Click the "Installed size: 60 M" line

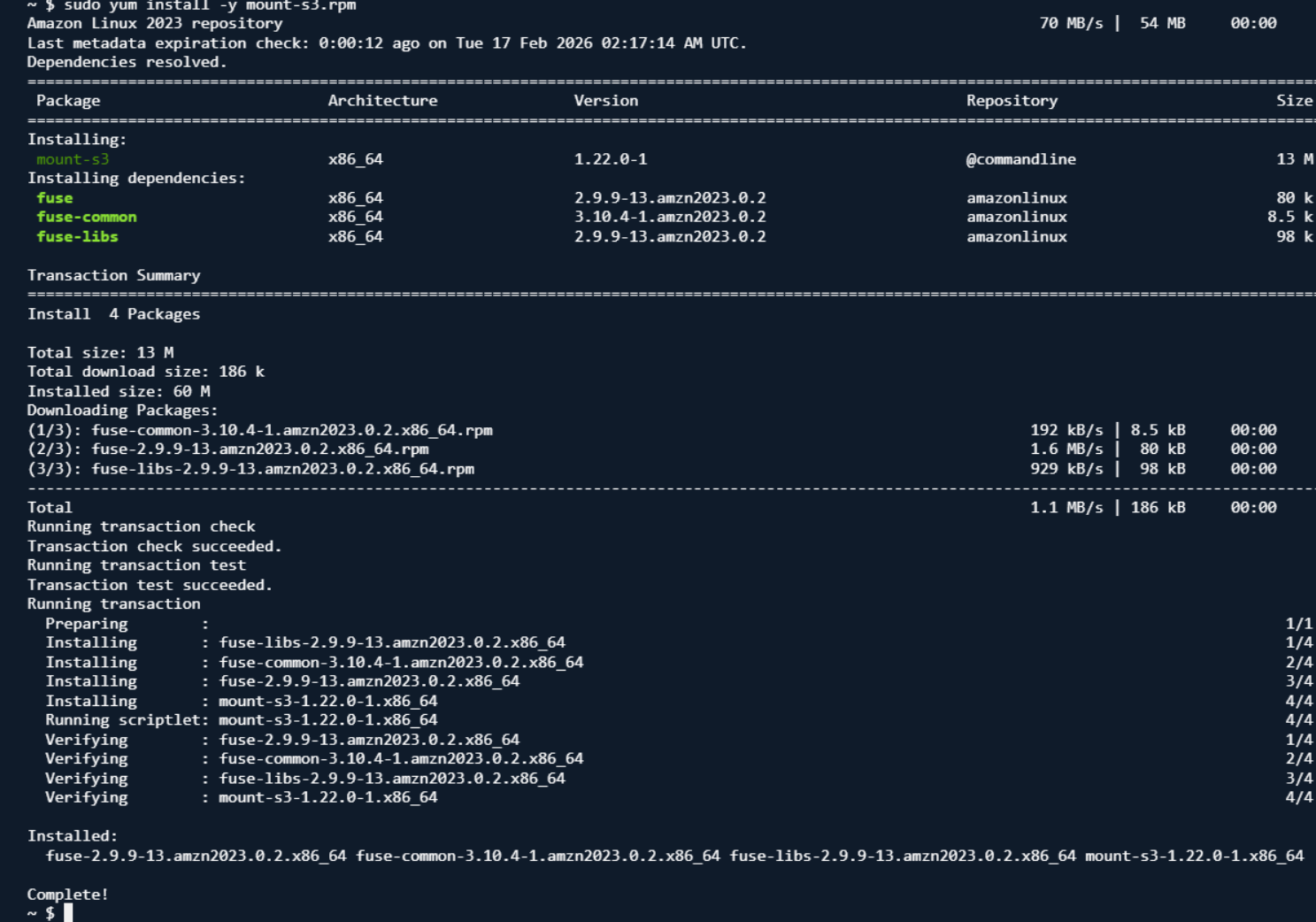click(x=119, y=391)
